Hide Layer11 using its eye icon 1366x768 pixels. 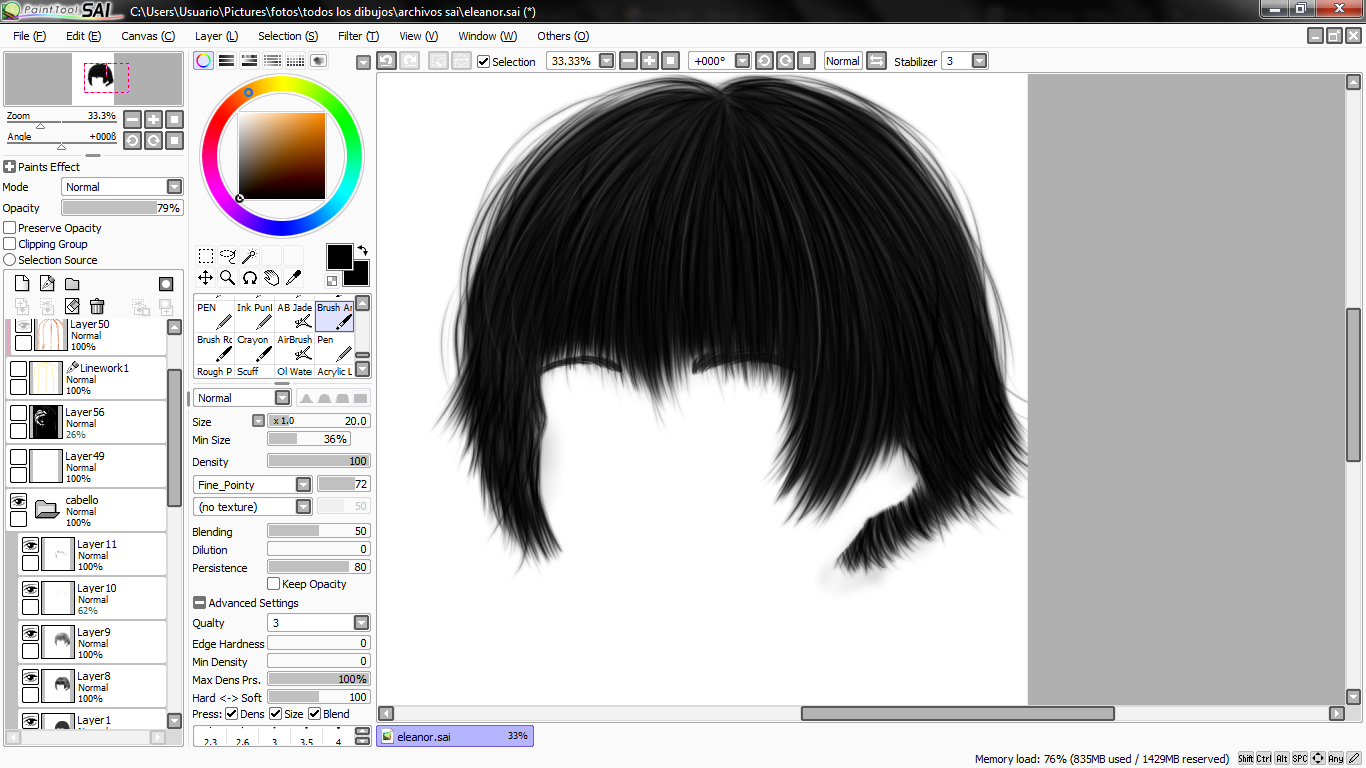30,545
